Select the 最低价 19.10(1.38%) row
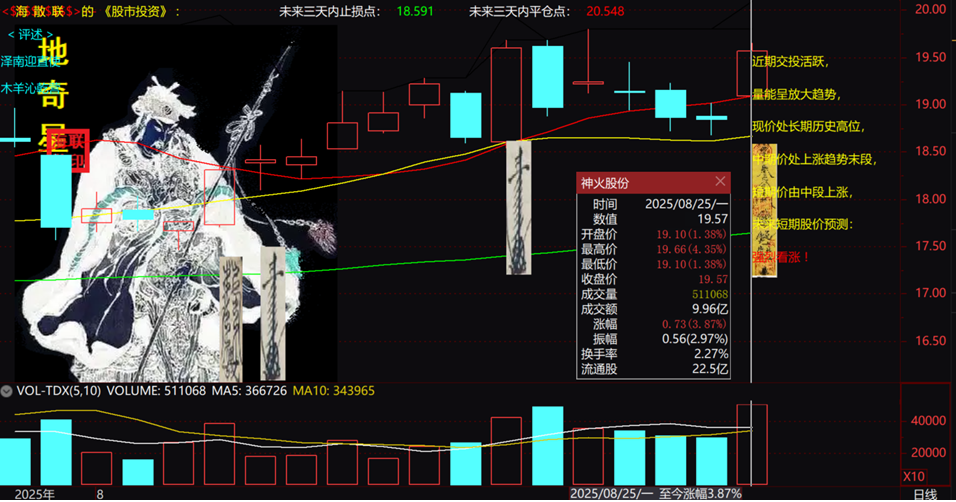The height and width of the screenshot is (502, 956). click(x=654, y=264)
